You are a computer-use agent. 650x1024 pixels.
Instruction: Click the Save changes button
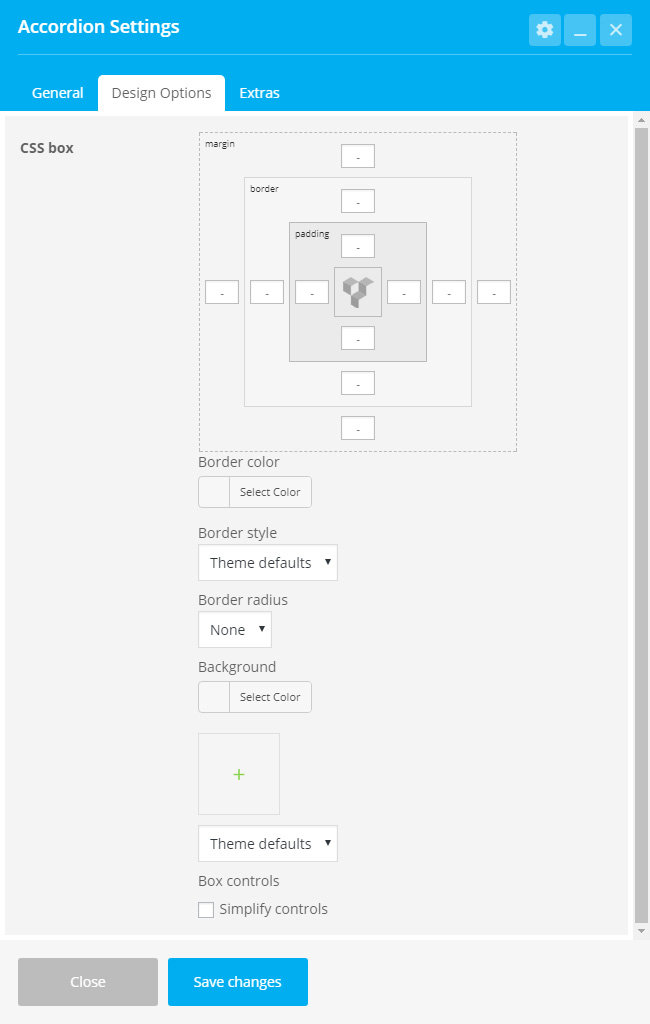[238, 982]
